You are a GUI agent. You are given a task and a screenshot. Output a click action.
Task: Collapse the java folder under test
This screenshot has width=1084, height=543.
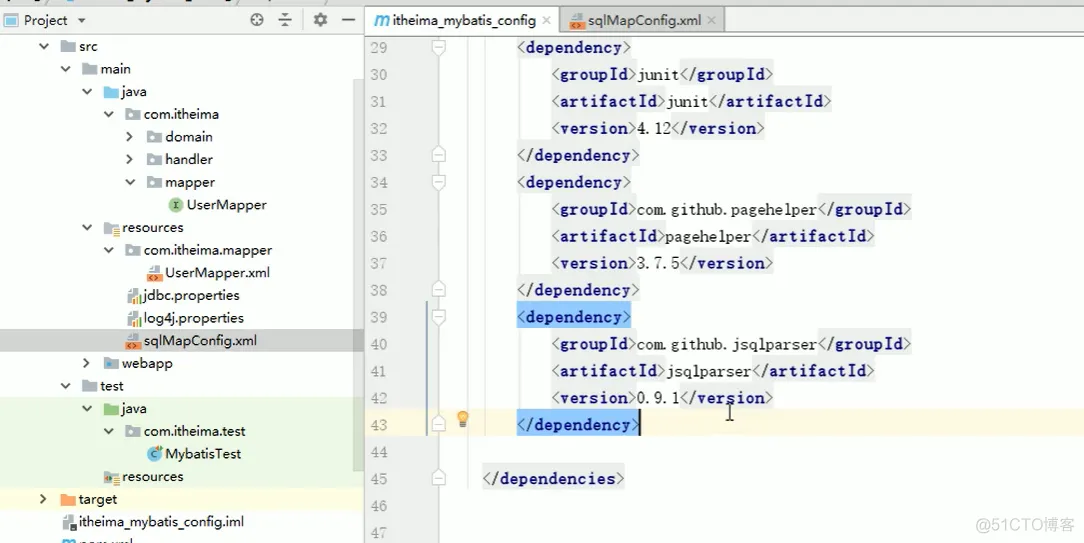pyautogui.click(x=87, y=409)
